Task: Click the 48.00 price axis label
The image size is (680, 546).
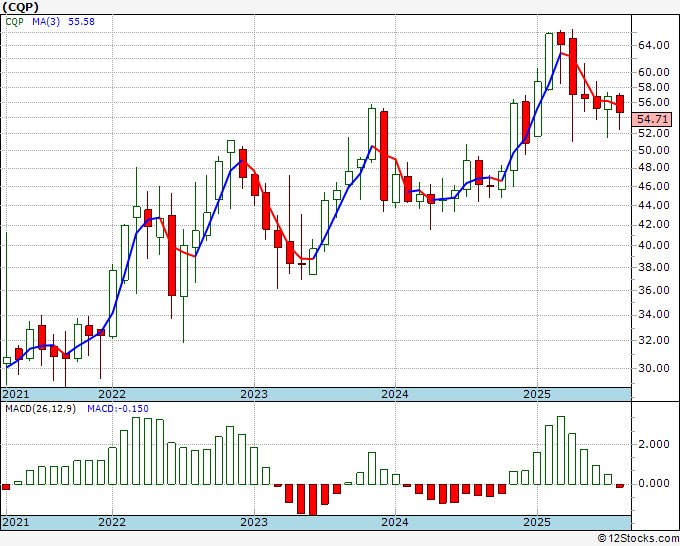Action: tap(653, 167)
